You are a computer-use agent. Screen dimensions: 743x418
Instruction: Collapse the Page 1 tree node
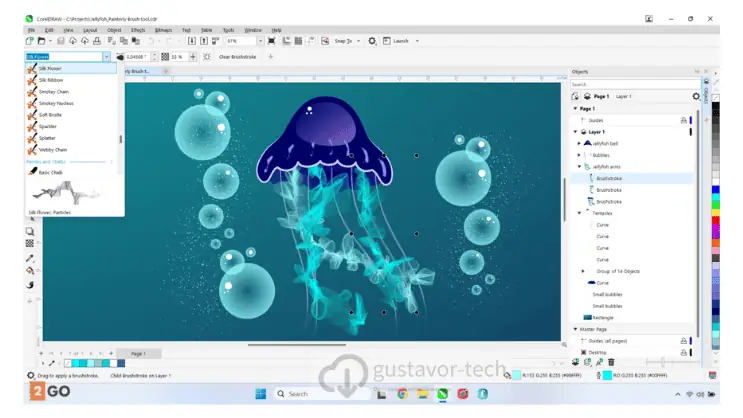[x=575, y=109]
